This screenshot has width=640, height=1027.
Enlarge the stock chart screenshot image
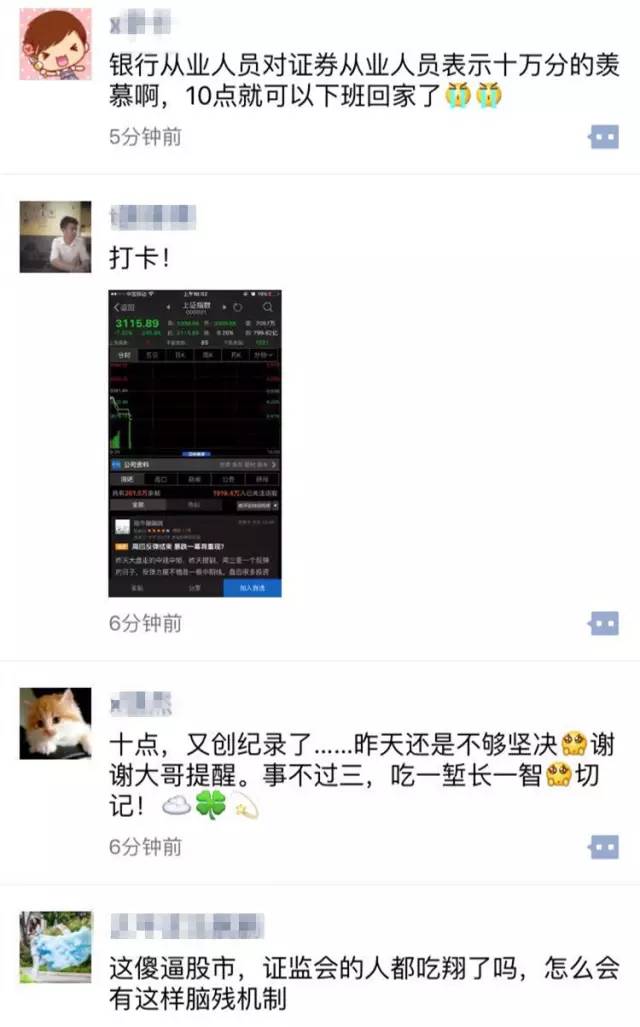coord(195,443)
